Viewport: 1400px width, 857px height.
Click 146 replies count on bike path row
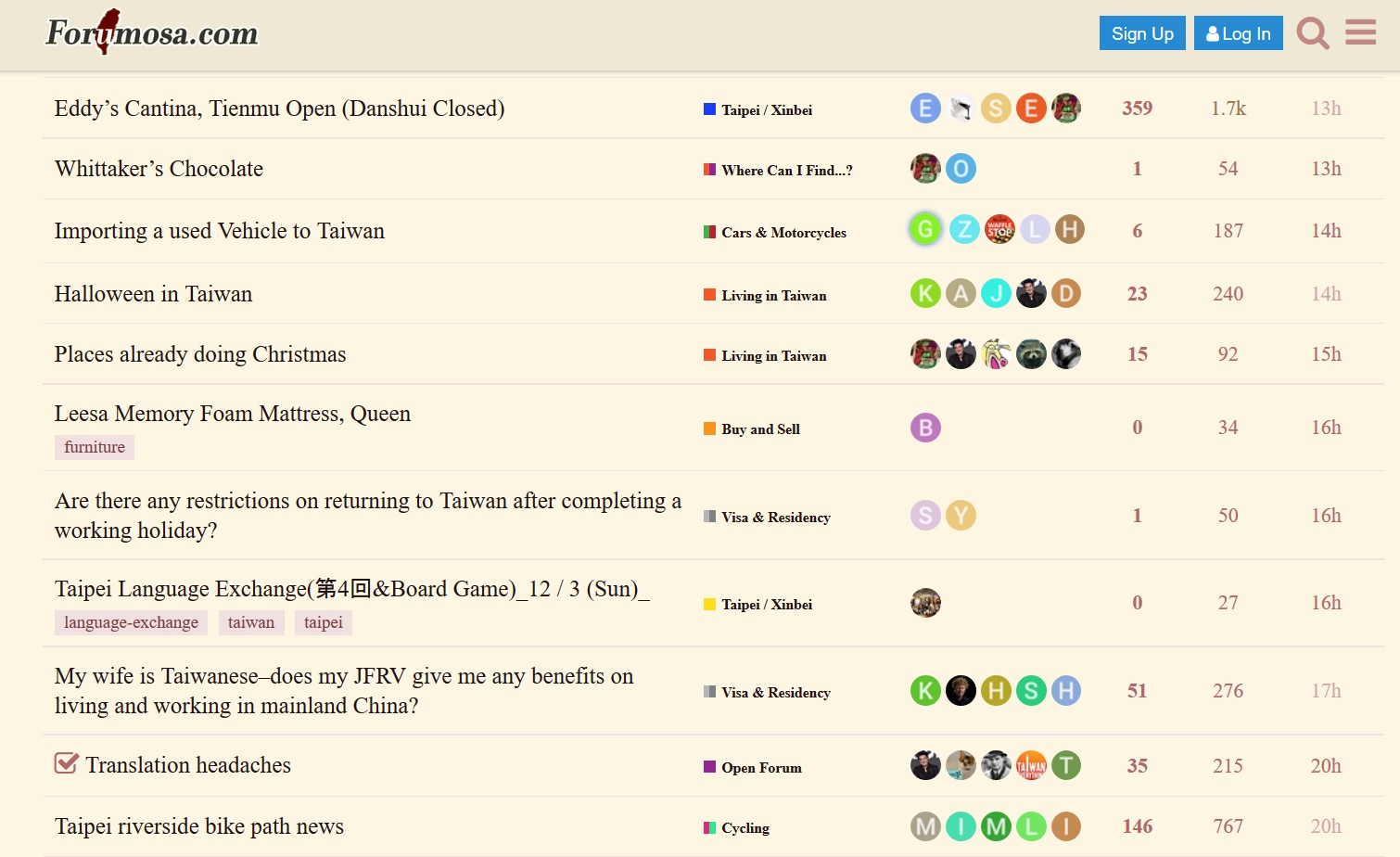(x=1138, y=826)
